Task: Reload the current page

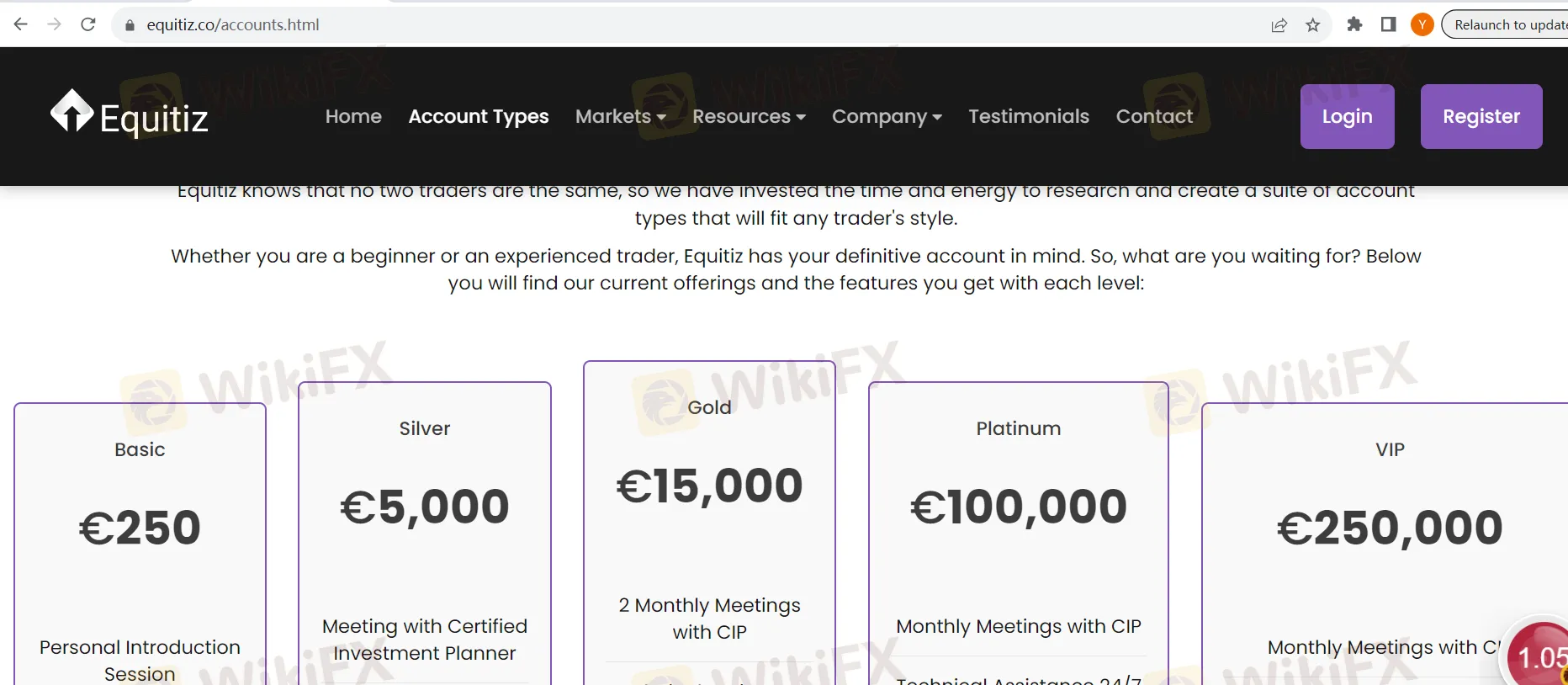Action: tap(88, 24)
